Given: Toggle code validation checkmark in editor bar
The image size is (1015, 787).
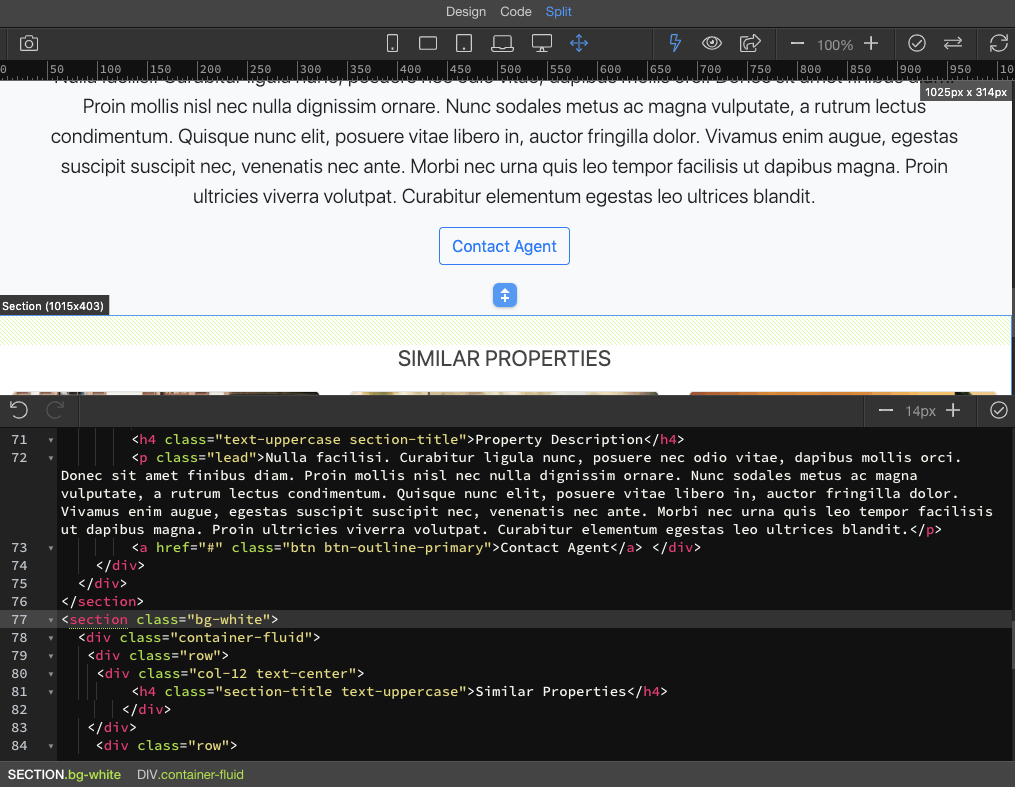Looking at the screenshot, I should coord(997,411).
